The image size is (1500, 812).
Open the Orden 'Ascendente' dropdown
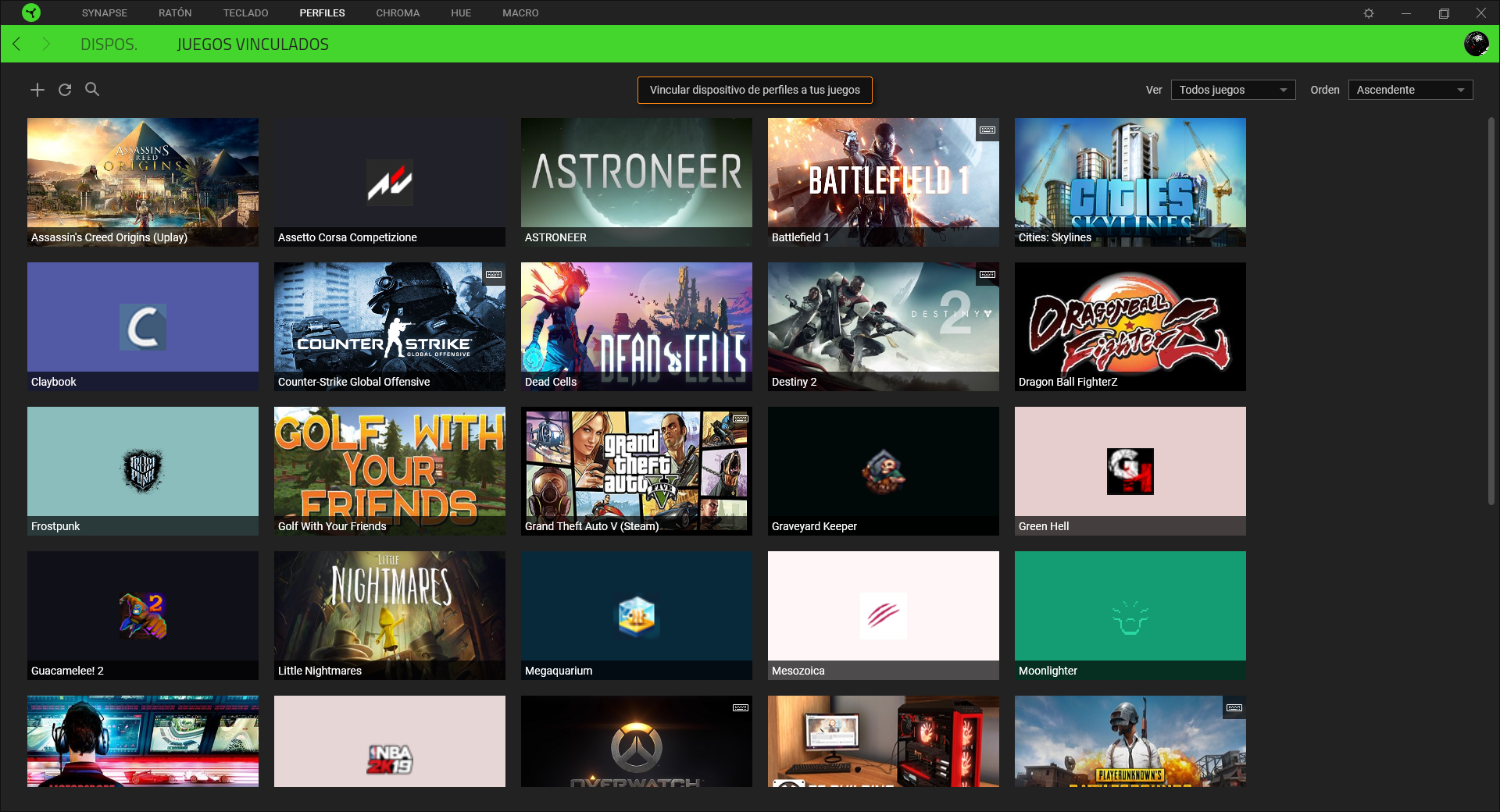pyautogui.click(x=1410, y=90)
